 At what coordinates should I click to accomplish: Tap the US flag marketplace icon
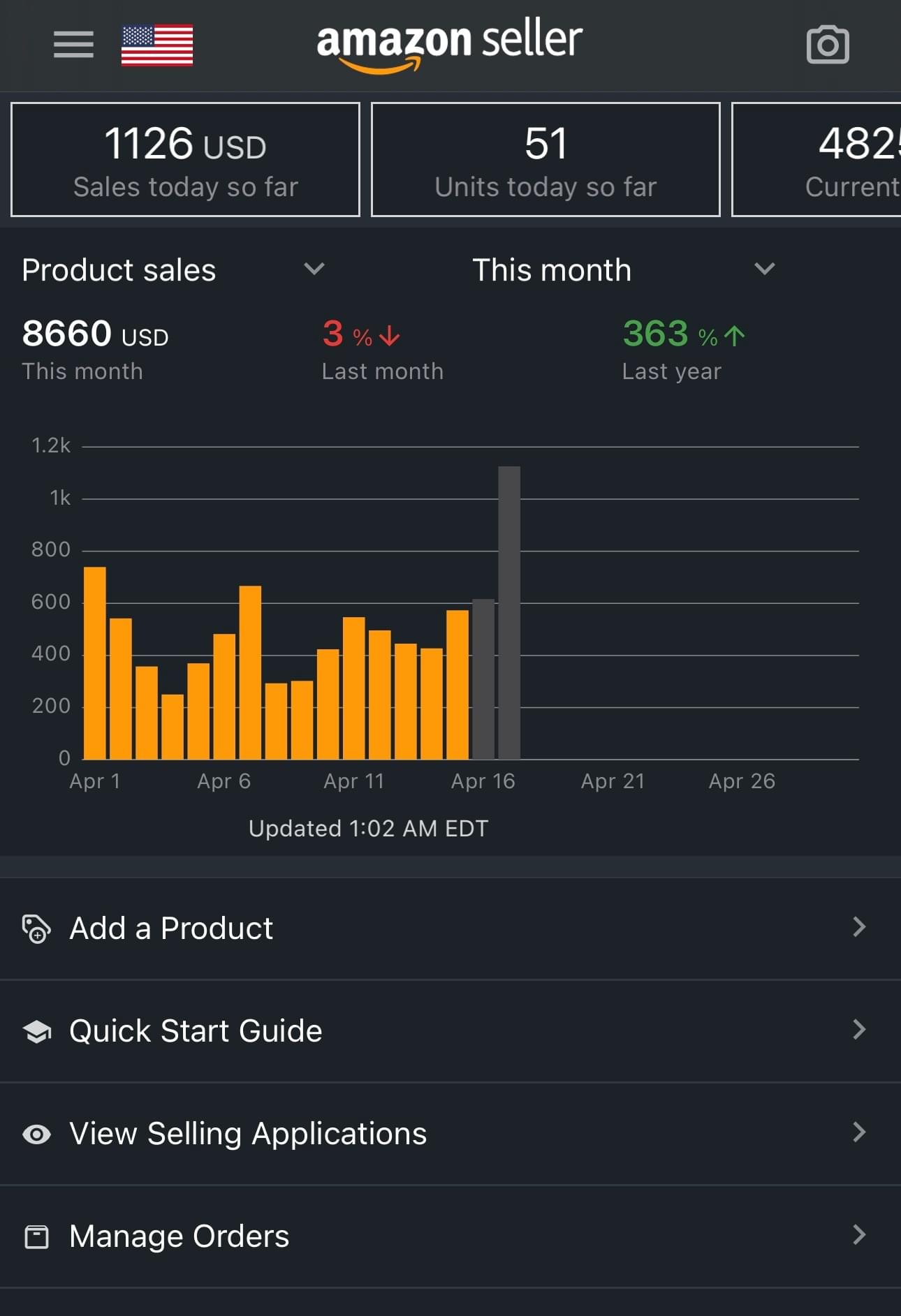pyautogui.click(x=157, y=45)
